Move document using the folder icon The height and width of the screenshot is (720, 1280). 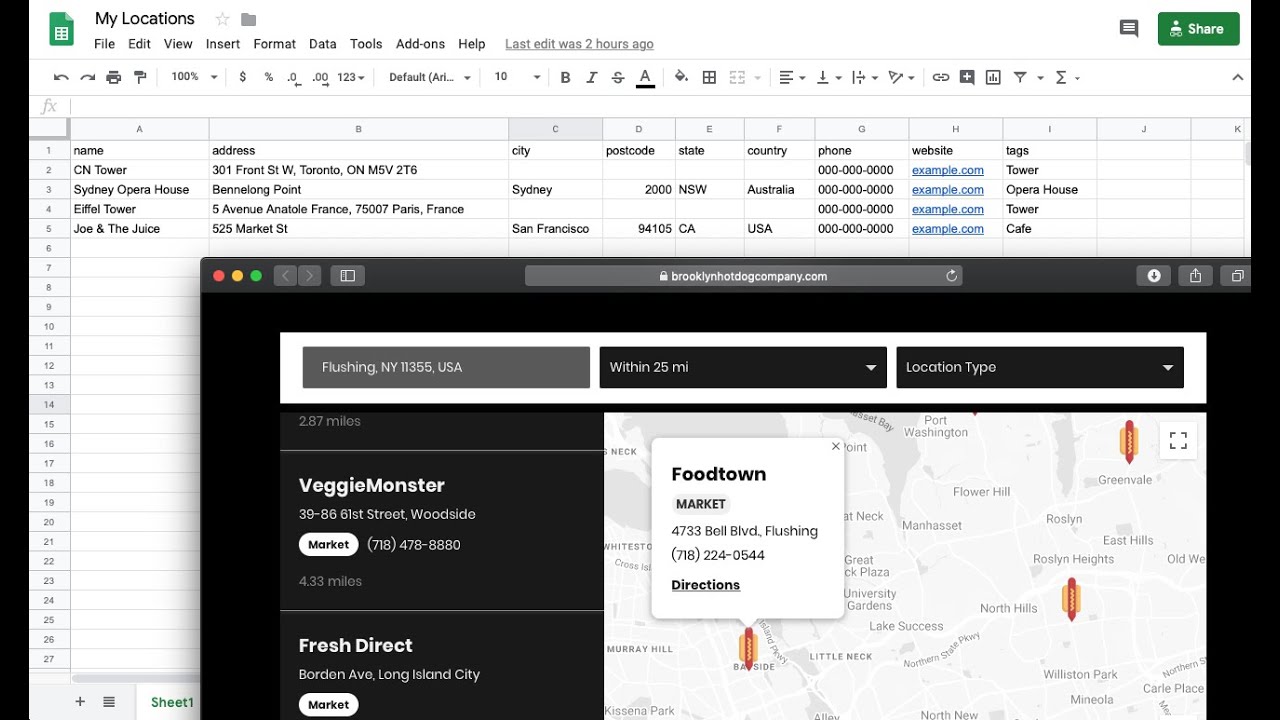pyautogui.click(x=249, y=19)
